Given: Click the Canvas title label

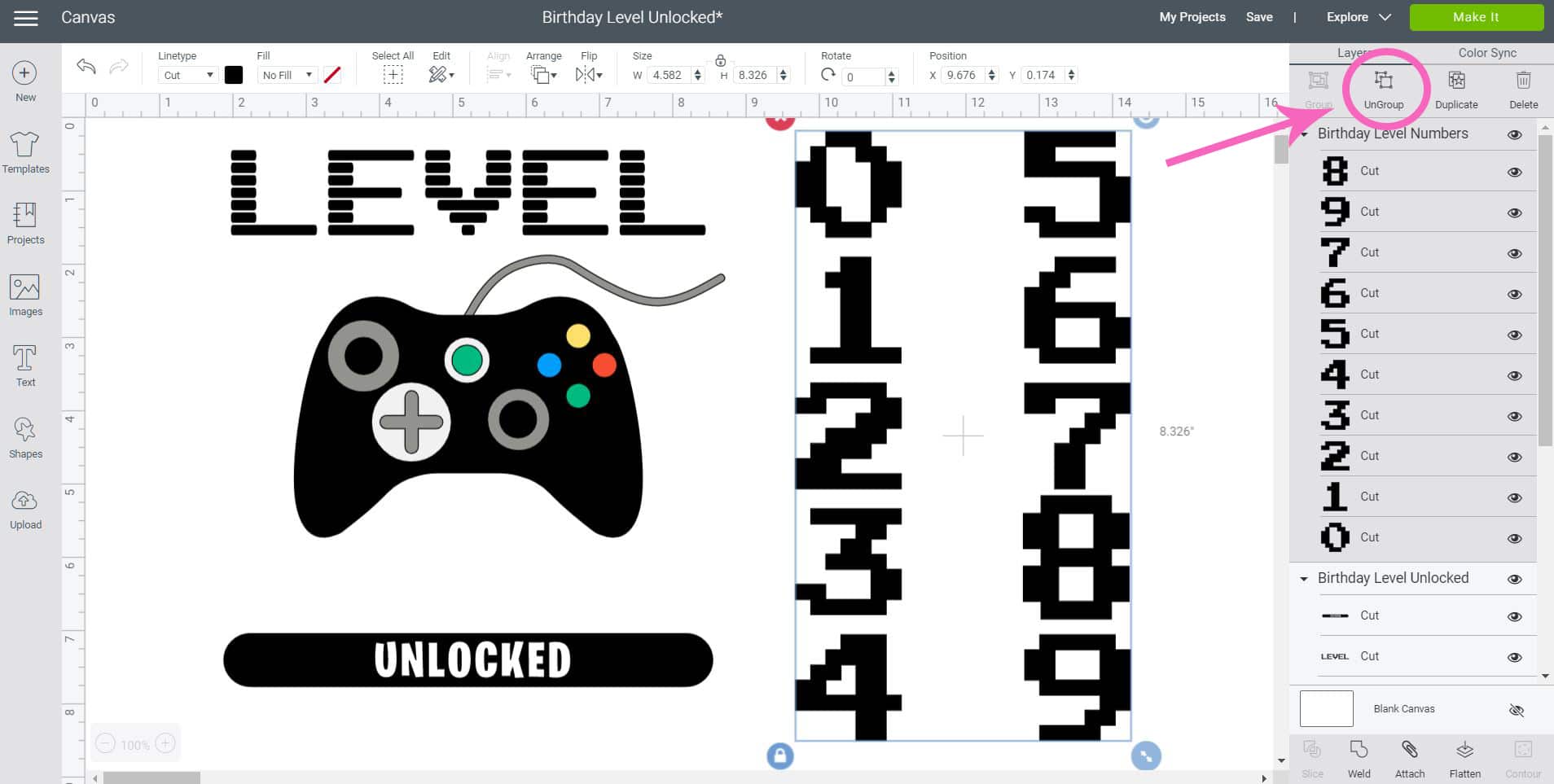Looking at the screenshot, I should point(88,17).
